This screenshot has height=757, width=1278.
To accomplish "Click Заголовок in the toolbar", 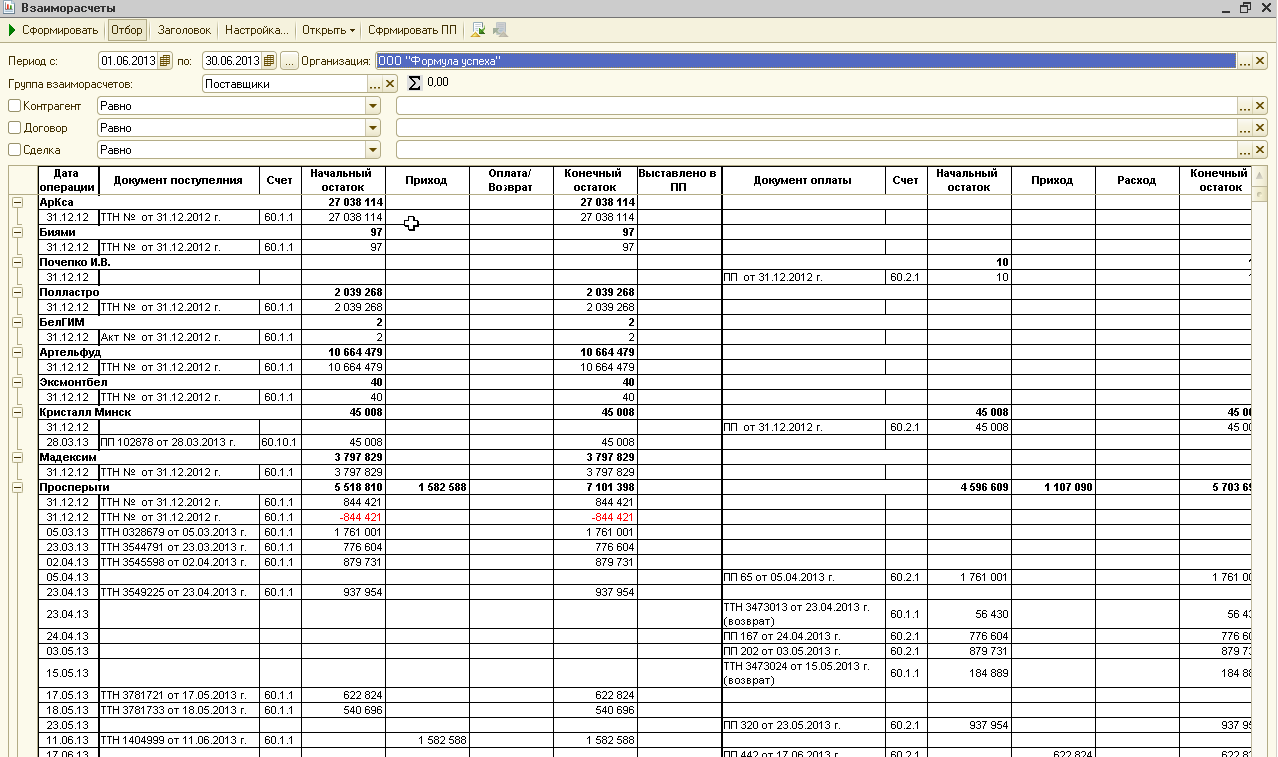I will tap(184, 30).
